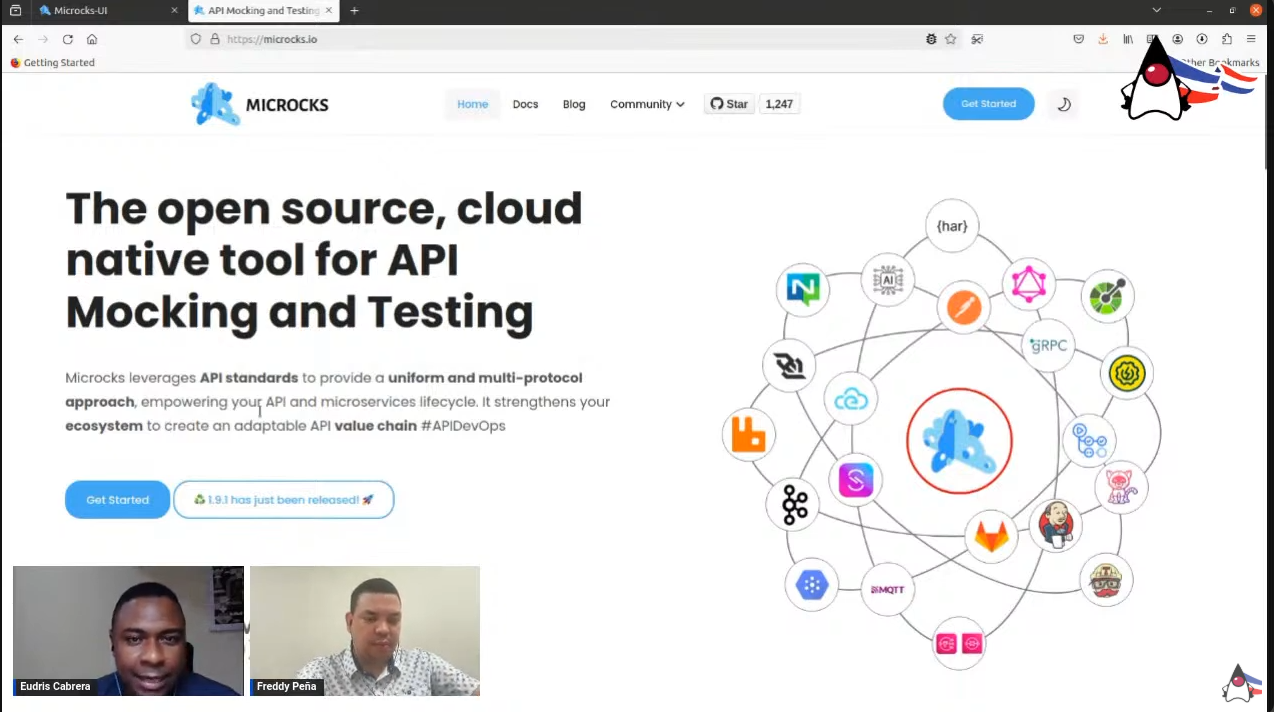Click Get Started in the top navigation bar
Viewport: 1274px width, 712px height.
click(989, 104)
